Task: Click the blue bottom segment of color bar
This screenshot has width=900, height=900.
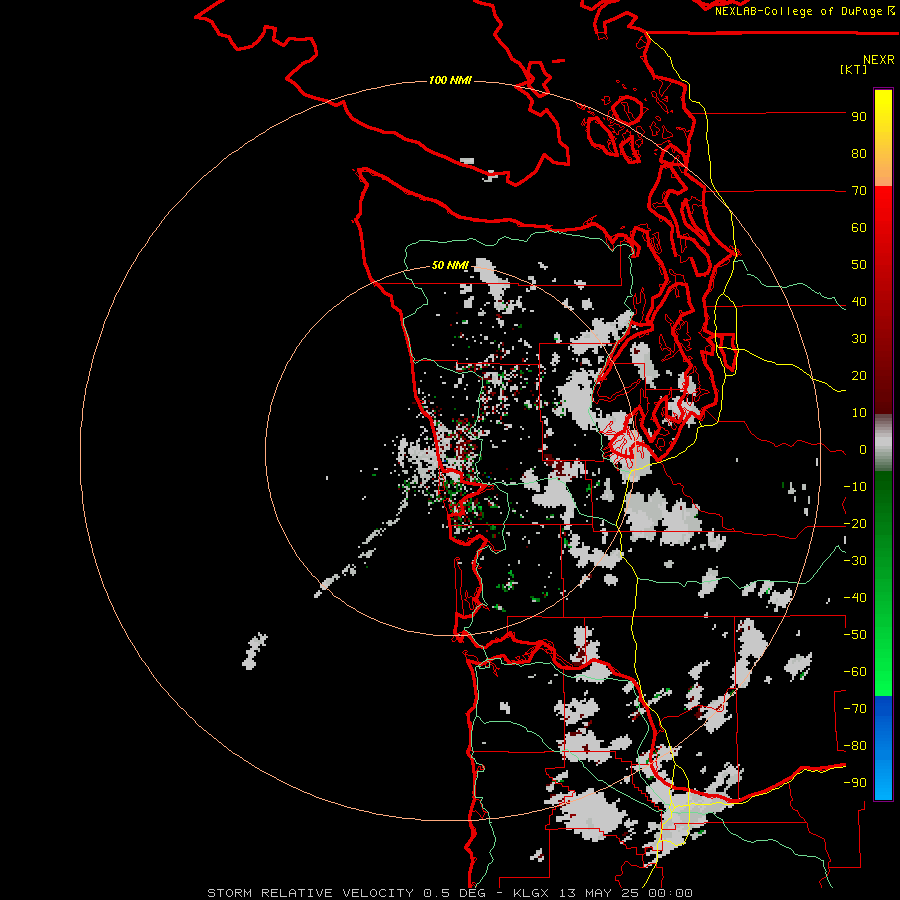Action: tap(883, 747)
